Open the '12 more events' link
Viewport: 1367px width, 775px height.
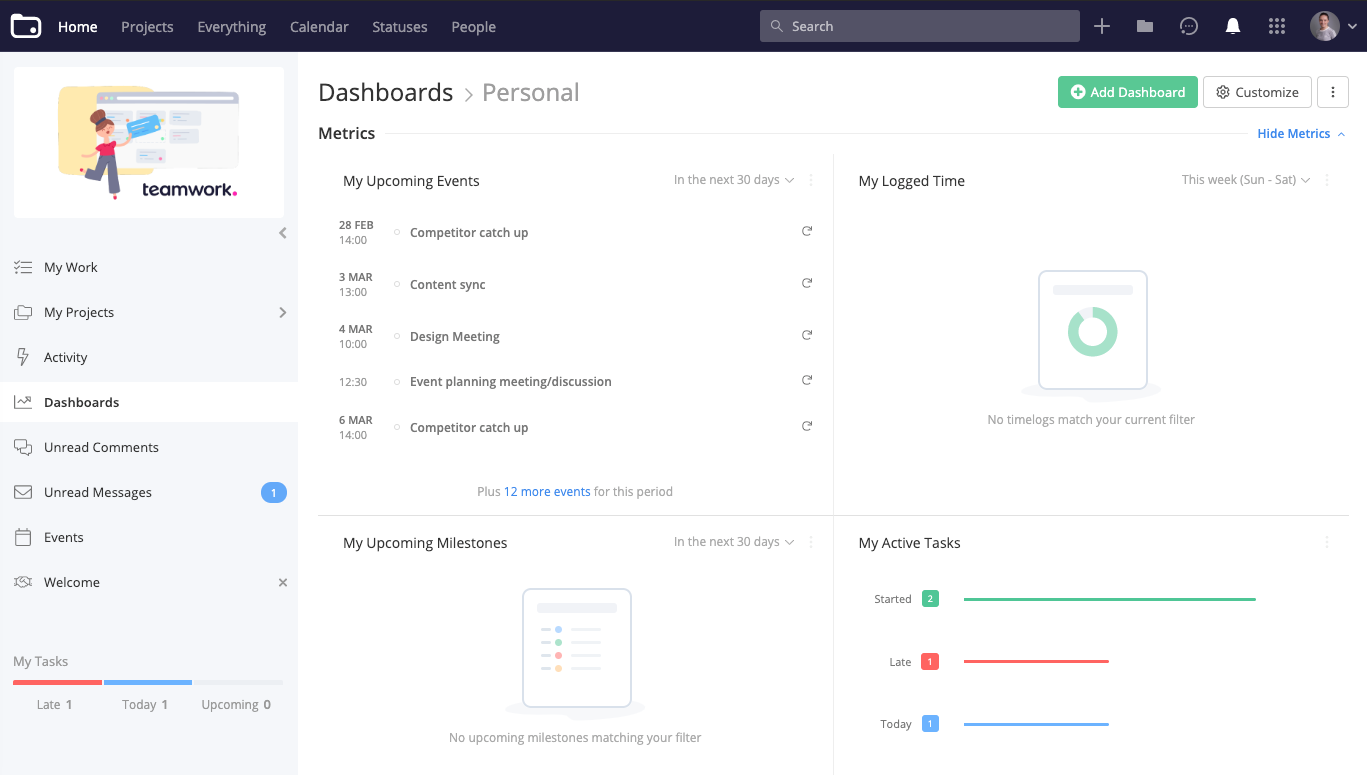[x=547, y=492]
